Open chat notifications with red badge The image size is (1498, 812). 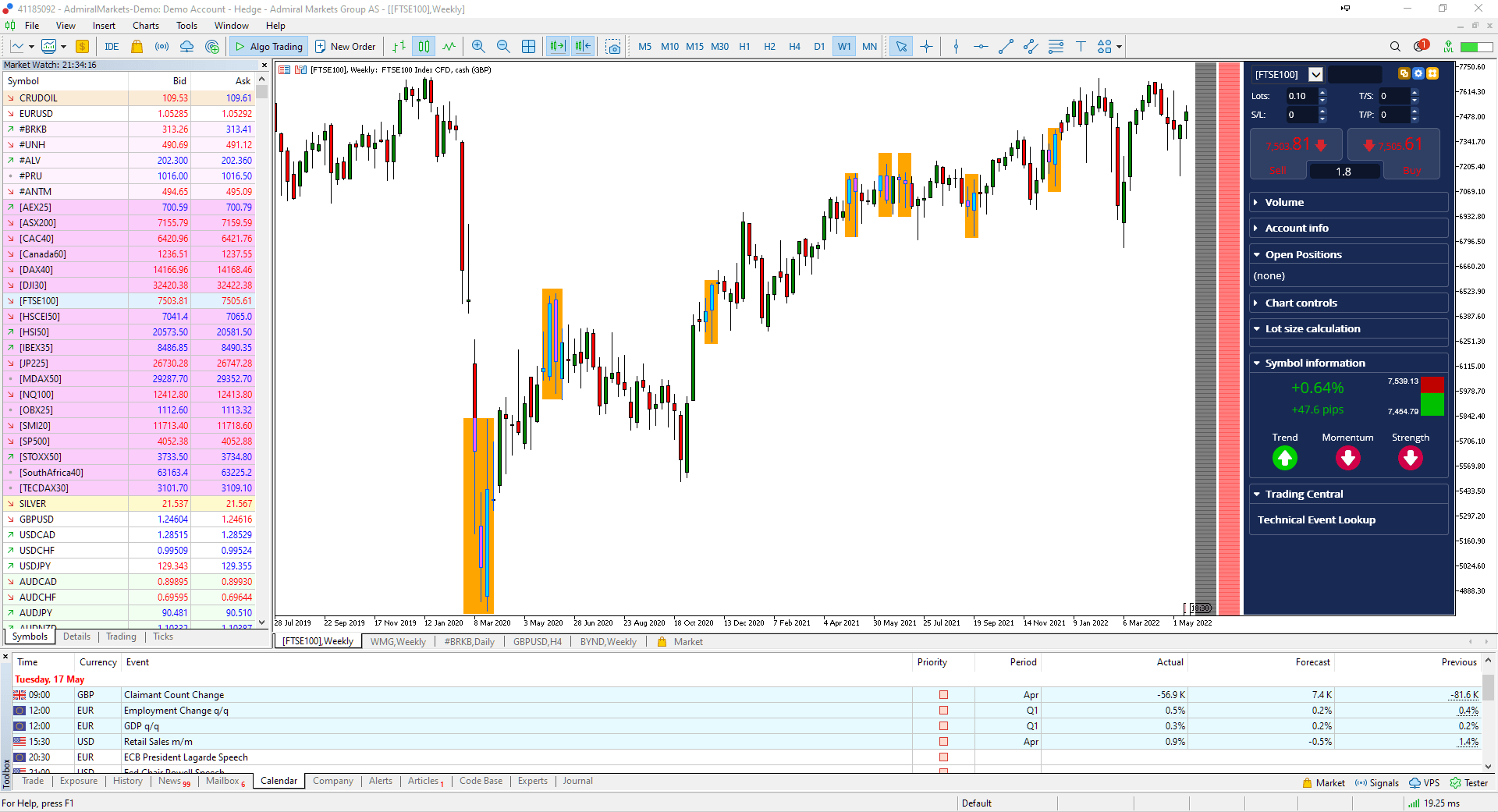1421,46
